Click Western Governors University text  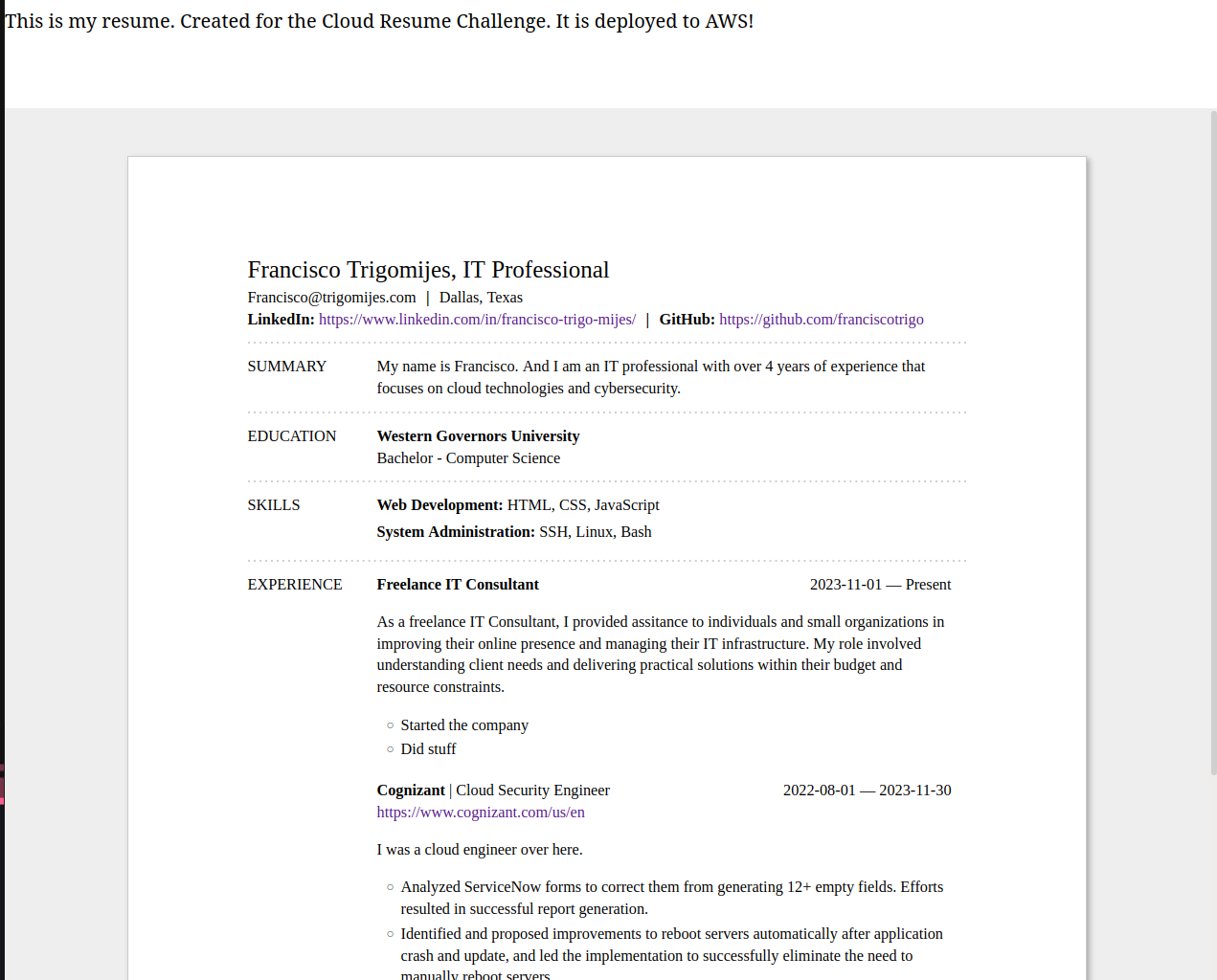[478, 436]
